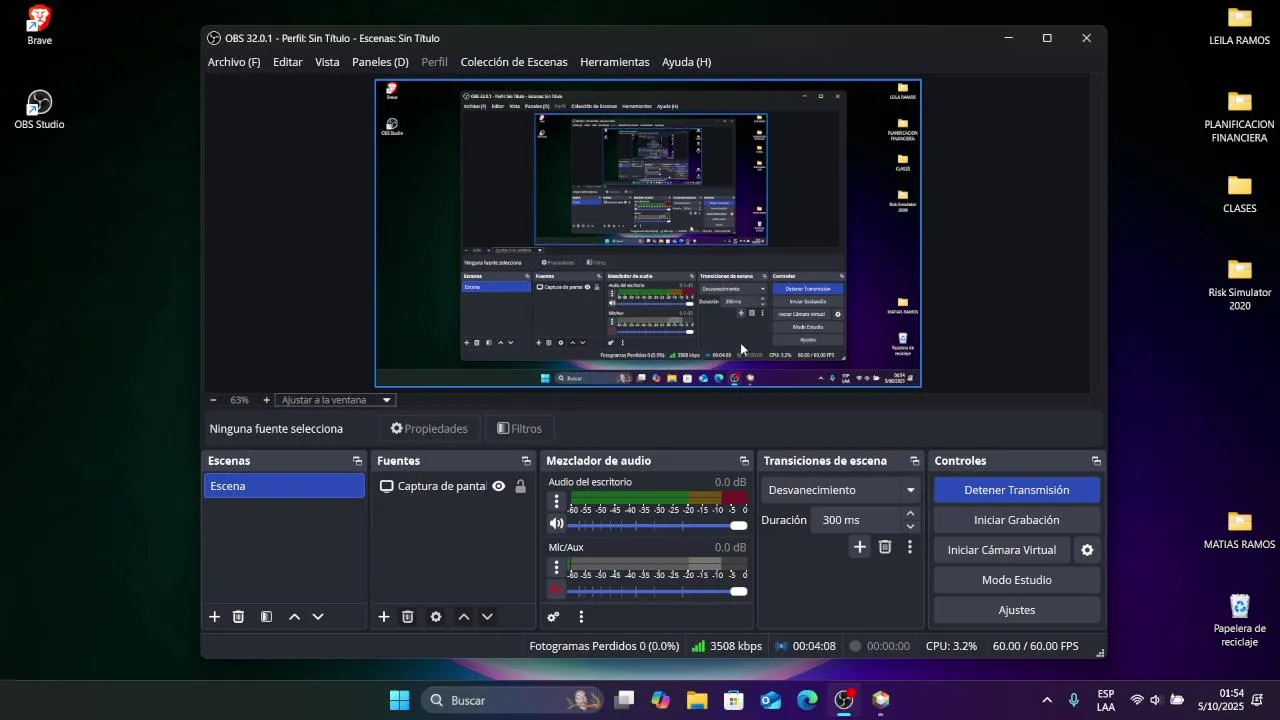This screenshot has width=1280, height=720.
Task: Open Vista menu
Action: (327, 62)
